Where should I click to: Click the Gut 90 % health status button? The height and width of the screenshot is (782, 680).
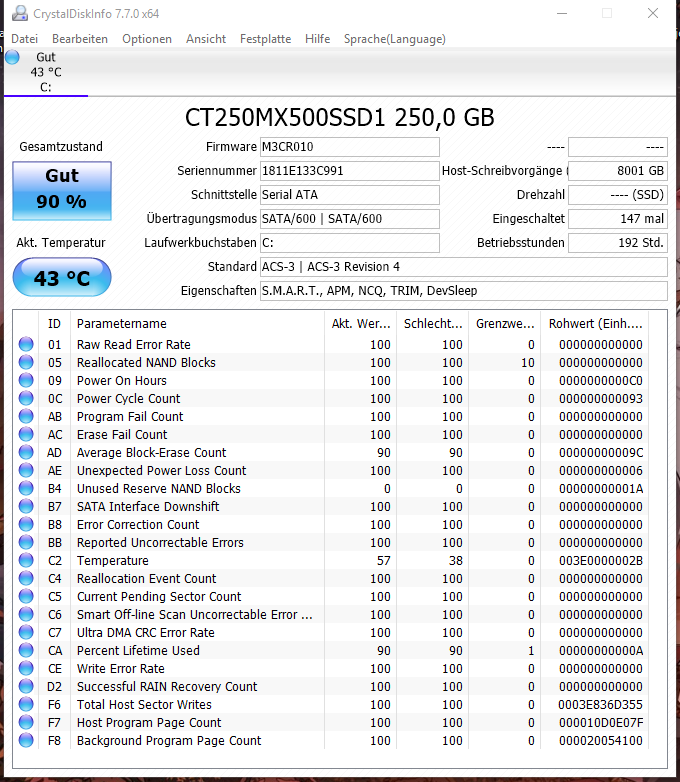click(x=62, y=191)
